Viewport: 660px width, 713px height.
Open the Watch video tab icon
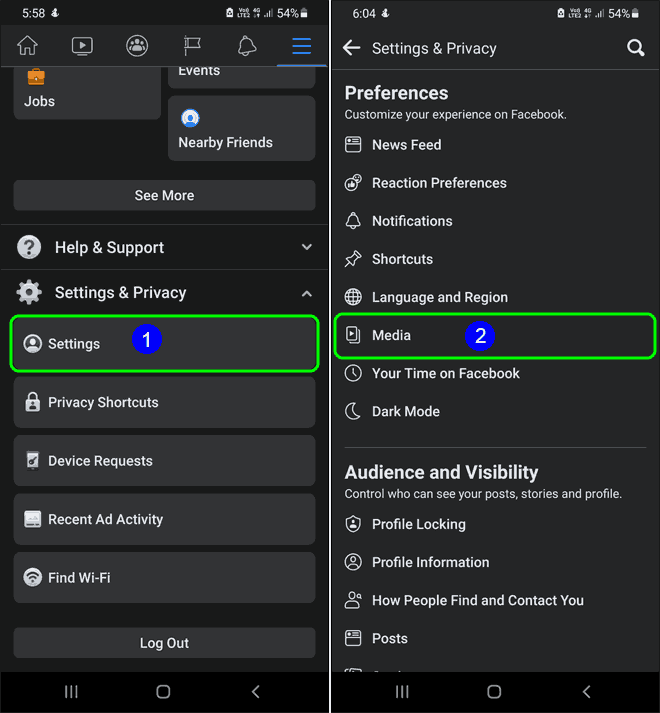(x=82, y=45)
